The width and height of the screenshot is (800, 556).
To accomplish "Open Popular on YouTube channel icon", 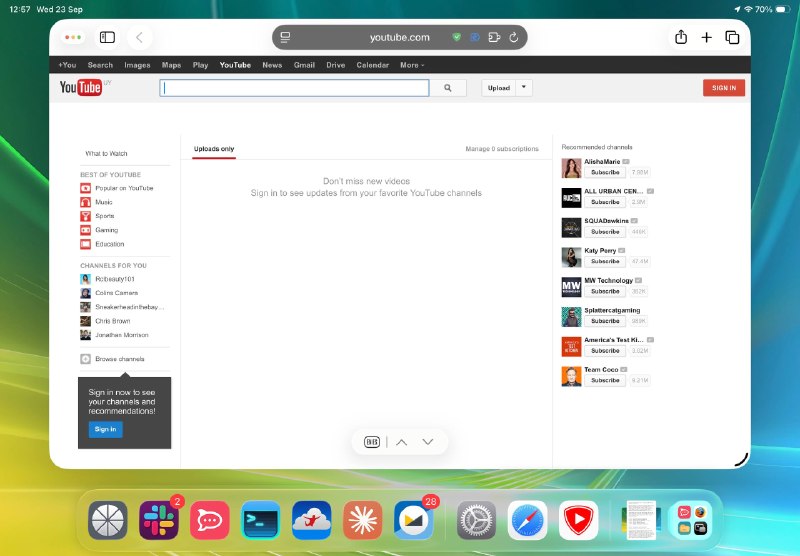I will pos(85,188).
